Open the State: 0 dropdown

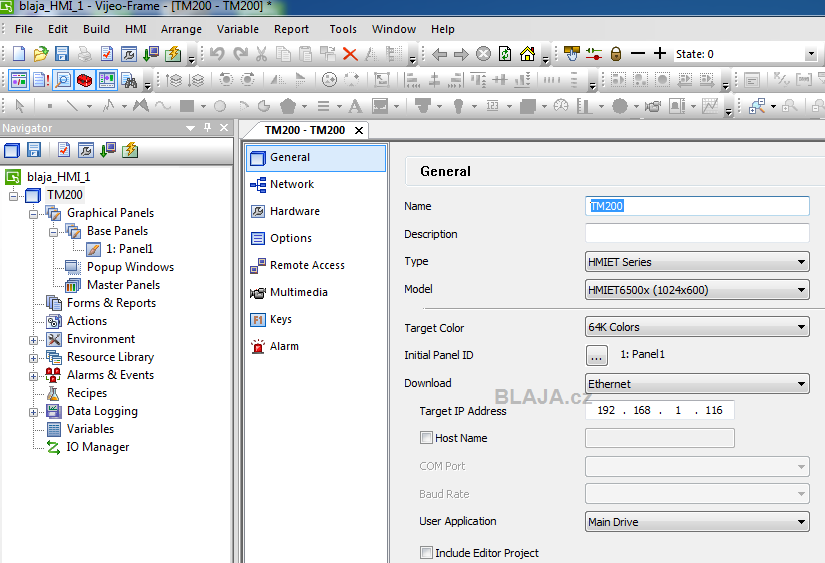[811, 54]
